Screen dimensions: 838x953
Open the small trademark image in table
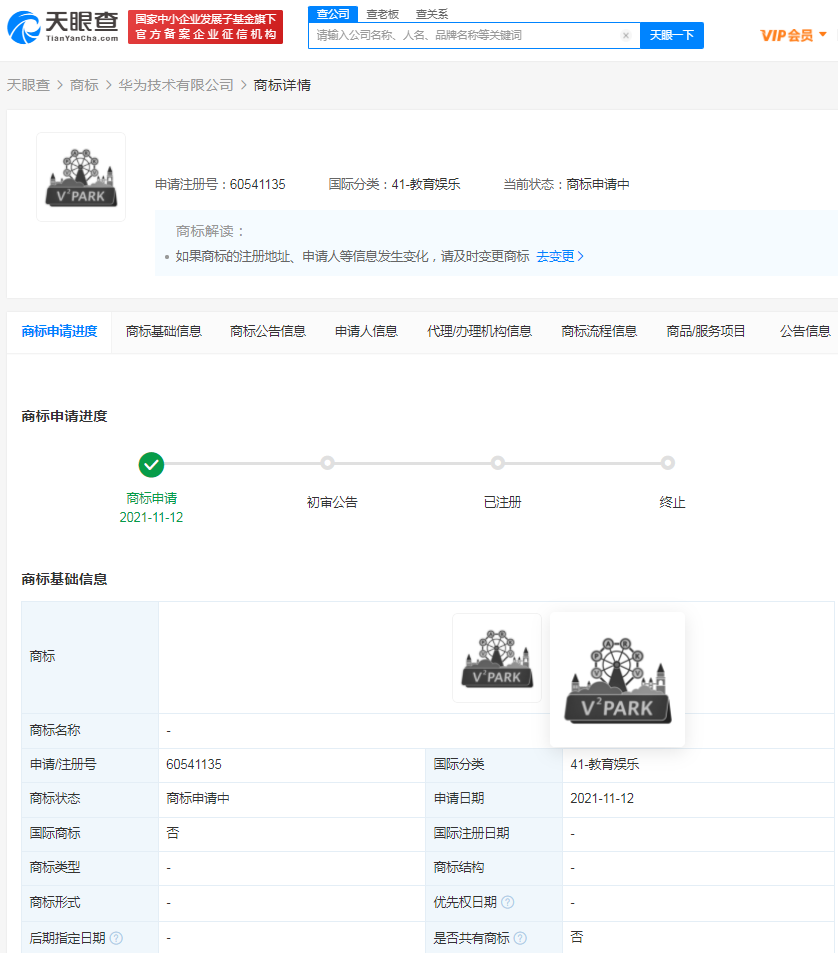[497, 658]
